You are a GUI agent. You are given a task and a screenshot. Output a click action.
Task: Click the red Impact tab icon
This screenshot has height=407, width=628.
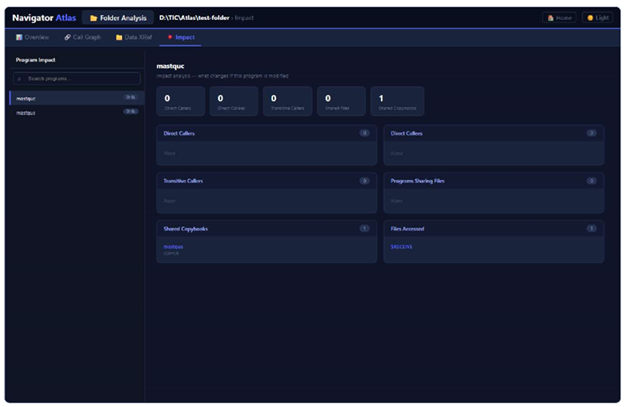(x=170, y=37)
